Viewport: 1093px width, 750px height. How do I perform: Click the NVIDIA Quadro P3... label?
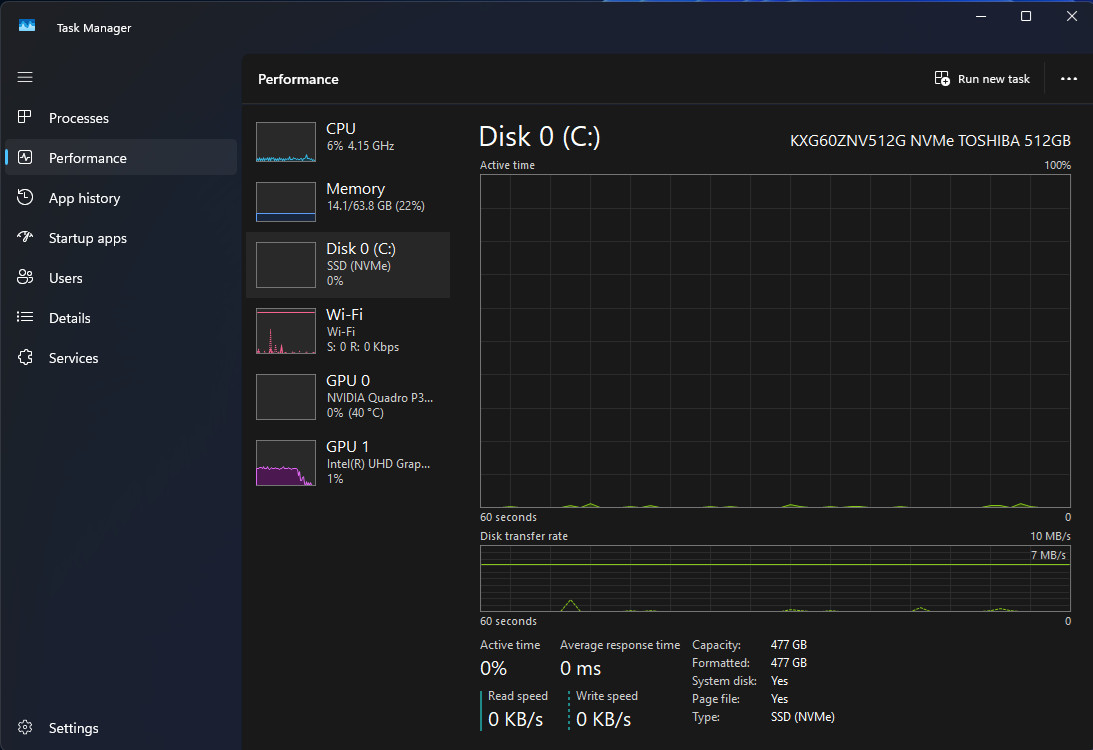coord(380,398)
